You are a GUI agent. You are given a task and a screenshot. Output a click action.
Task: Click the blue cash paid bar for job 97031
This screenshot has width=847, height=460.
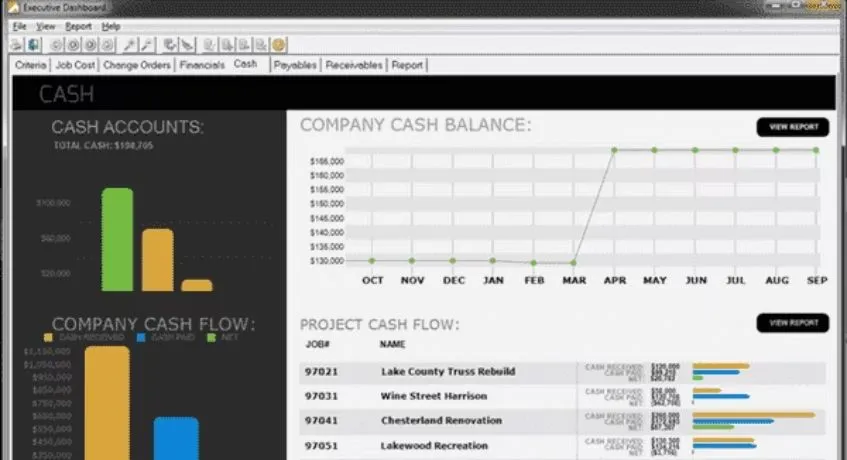click(x=721, y=396)
